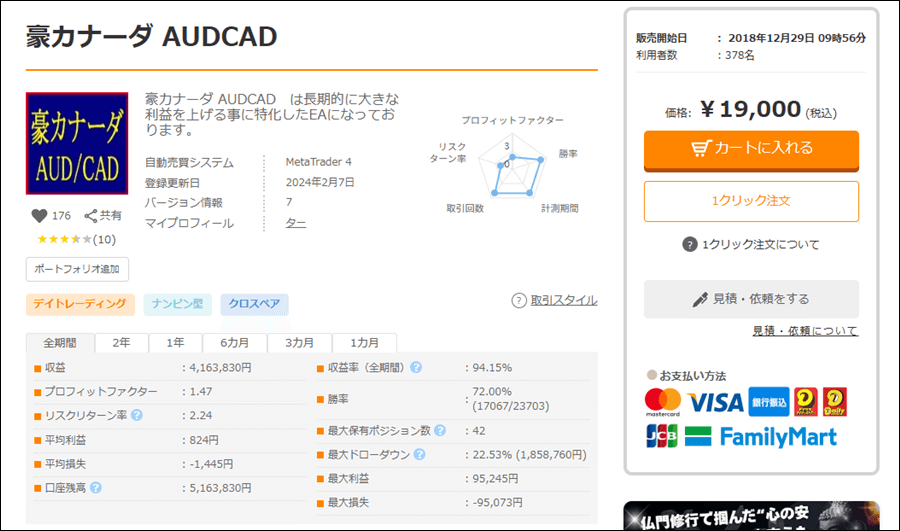
Task: Click the 勝率 value 72.00%
Action: tap(492, 392)
